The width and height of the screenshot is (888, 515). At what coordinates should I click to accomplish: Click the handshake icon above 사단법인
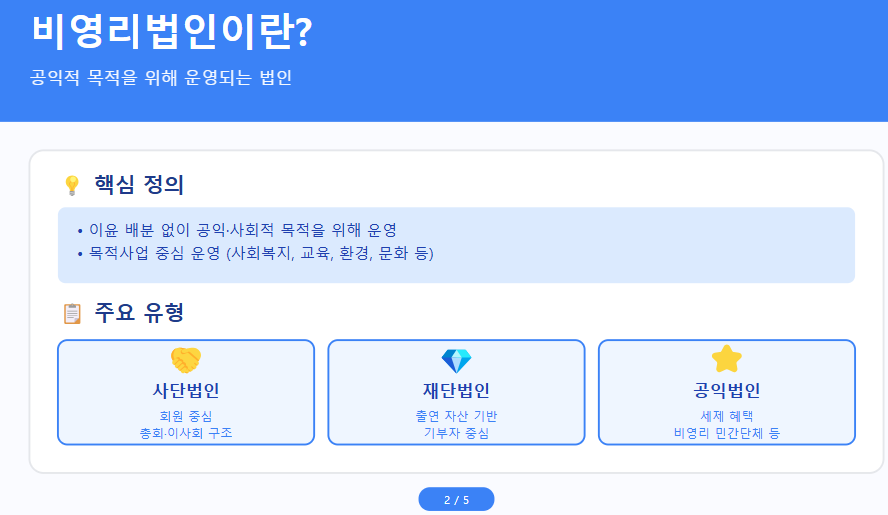186,360
